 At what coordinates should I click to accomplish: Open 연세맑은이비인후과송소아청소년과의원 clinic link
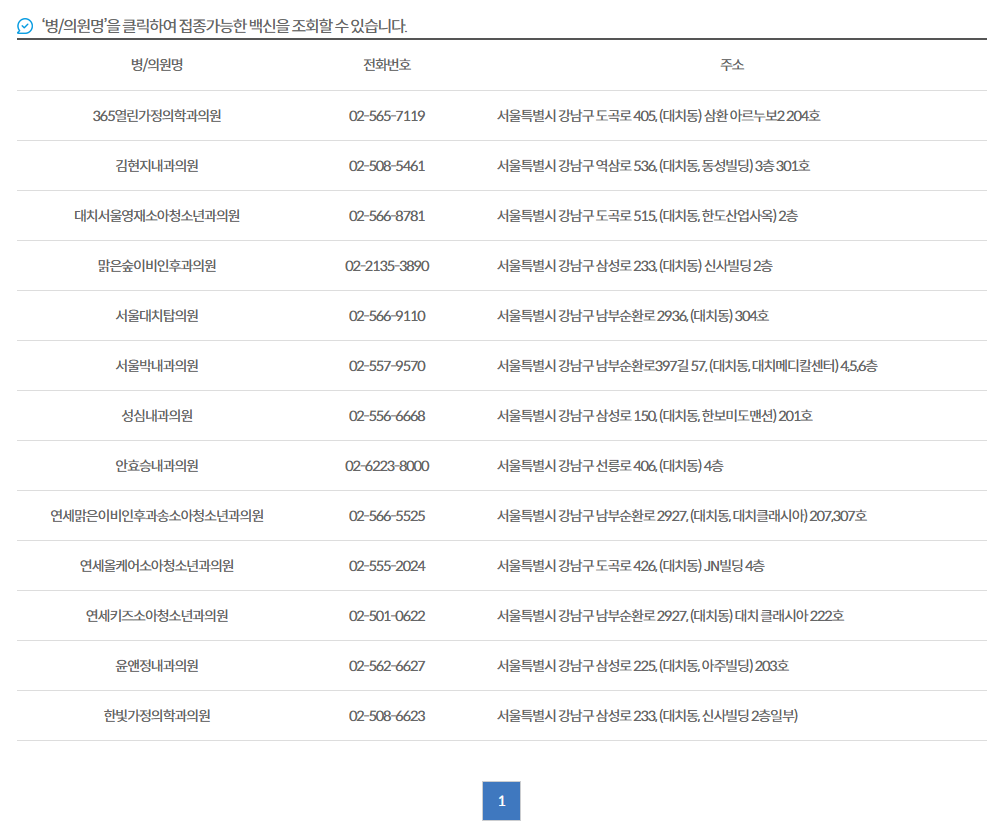click(157, 516)
